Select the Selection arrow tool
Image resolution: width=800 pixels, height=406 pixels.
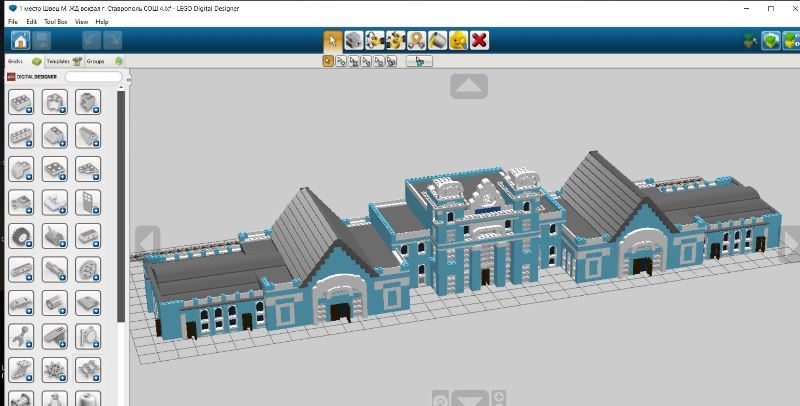333,41
